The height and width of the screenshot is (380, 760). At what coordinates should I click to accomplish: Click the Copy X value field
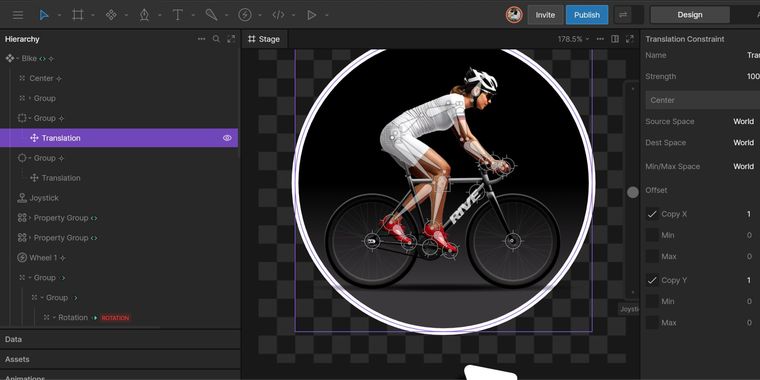point(749,214)
